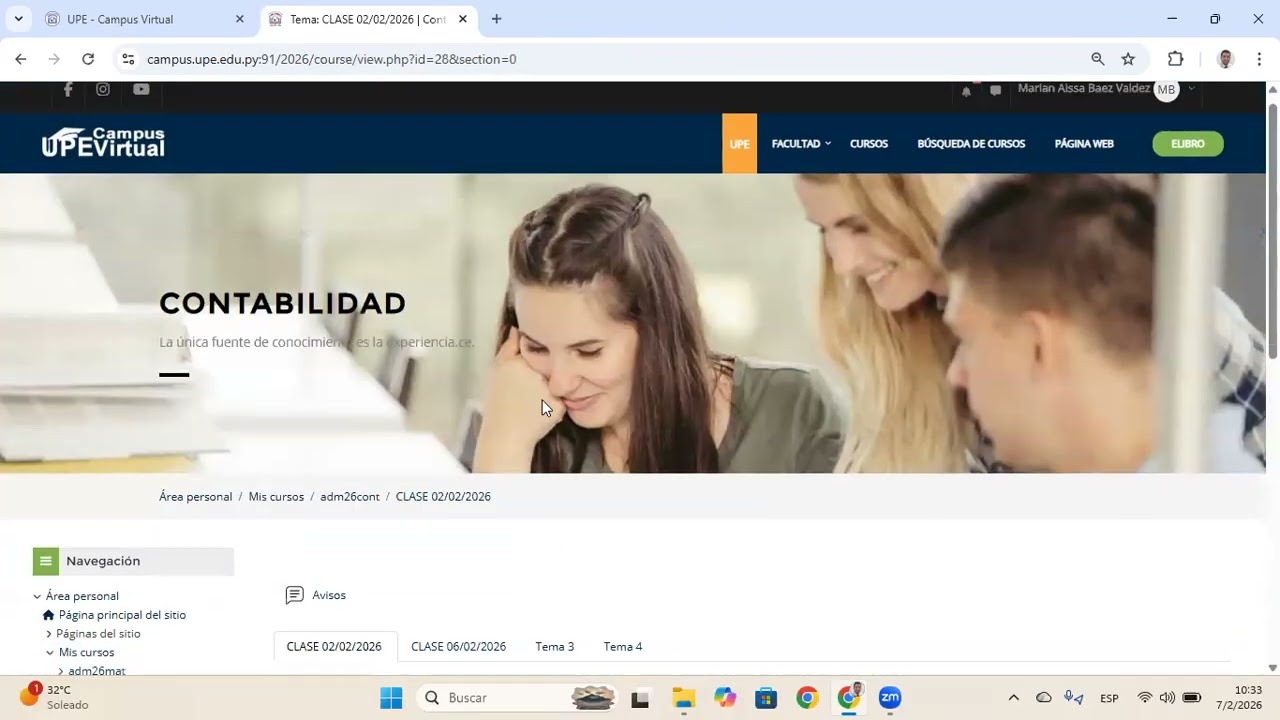
Task: Switch to the Tema 3 tab
Action: 555,646
